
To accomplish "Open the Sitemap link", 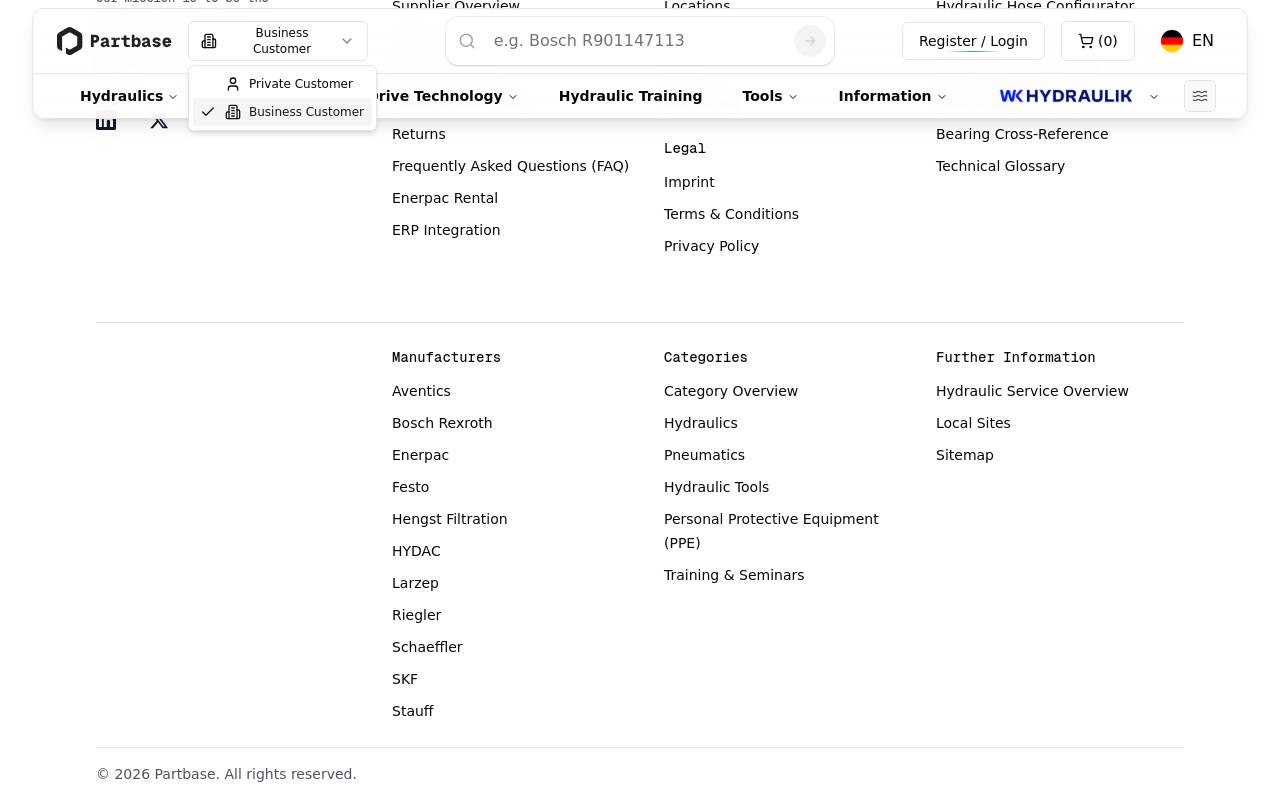I will click(965, 455).
